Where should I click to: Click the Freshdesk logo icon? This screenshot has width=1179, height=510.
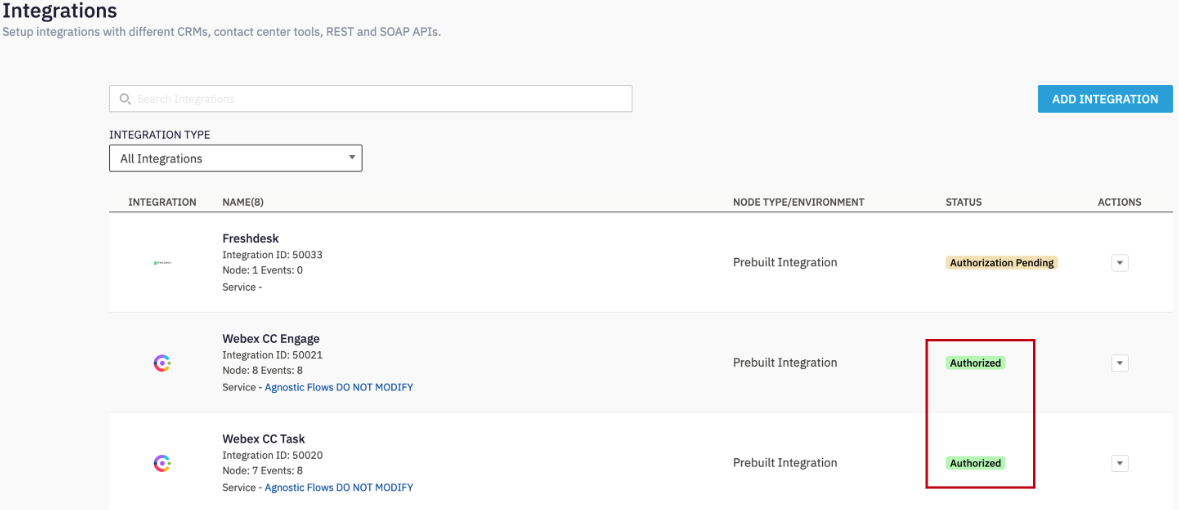coord(162,263)
